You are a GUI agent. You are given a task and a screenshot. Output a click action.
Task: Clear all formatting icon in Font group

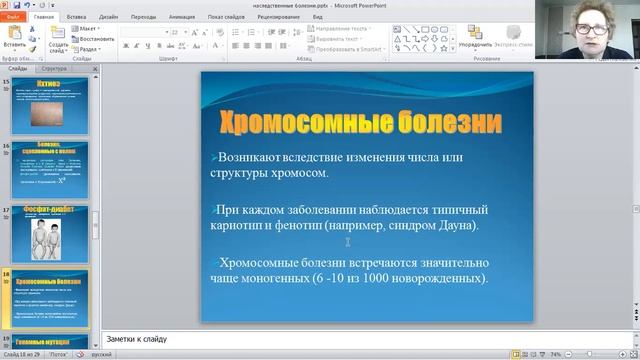220,32
